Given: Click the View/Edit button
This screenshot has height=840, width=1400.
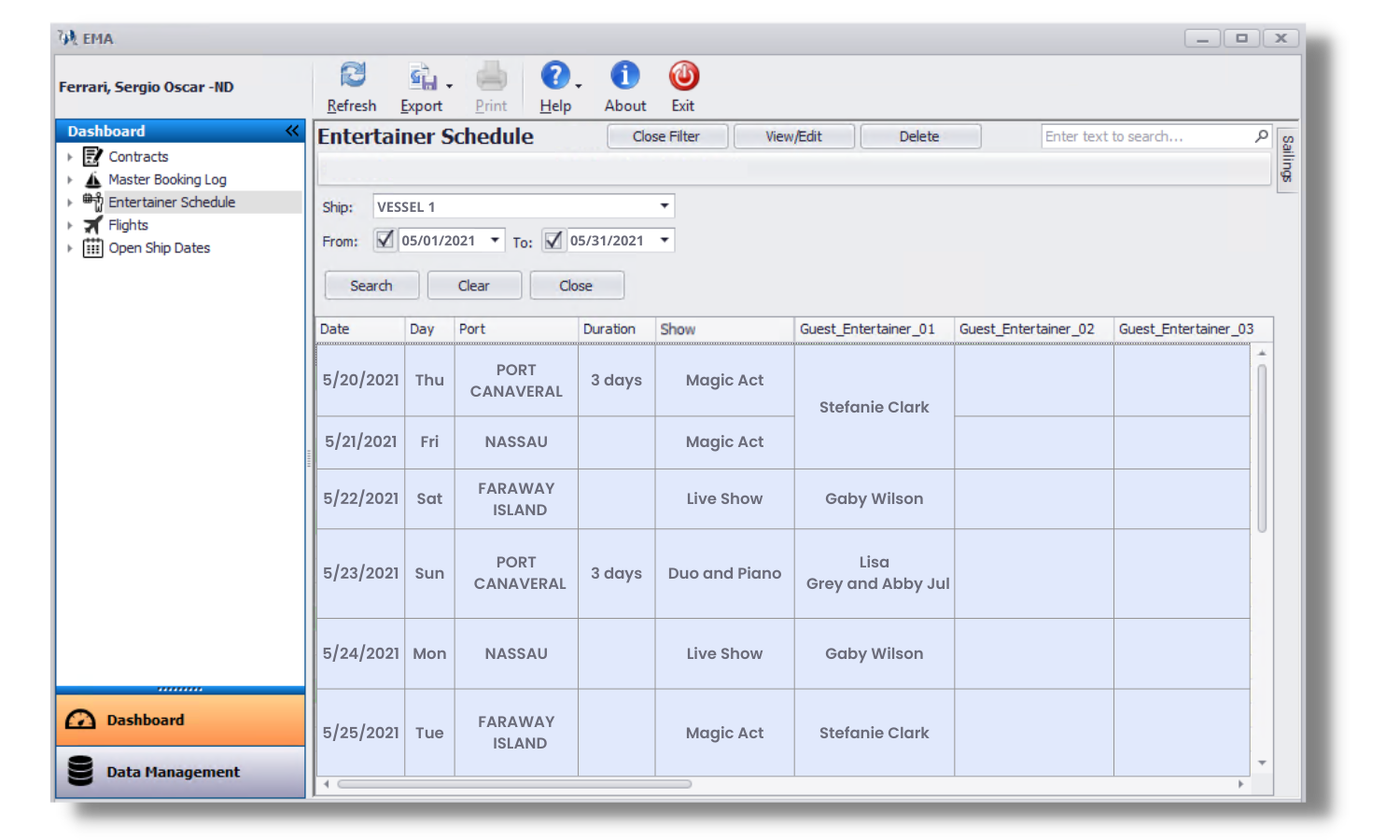Looking at the screenshot, I should click(793, 135).
